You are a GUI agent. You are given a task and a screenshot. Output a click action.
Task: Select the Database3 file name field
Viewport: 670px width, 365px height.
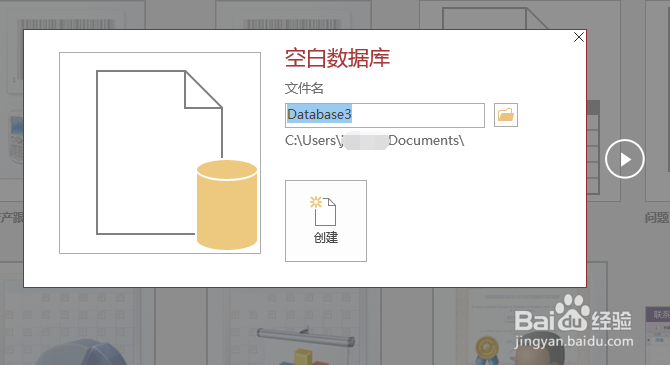(x=385, y=115)
